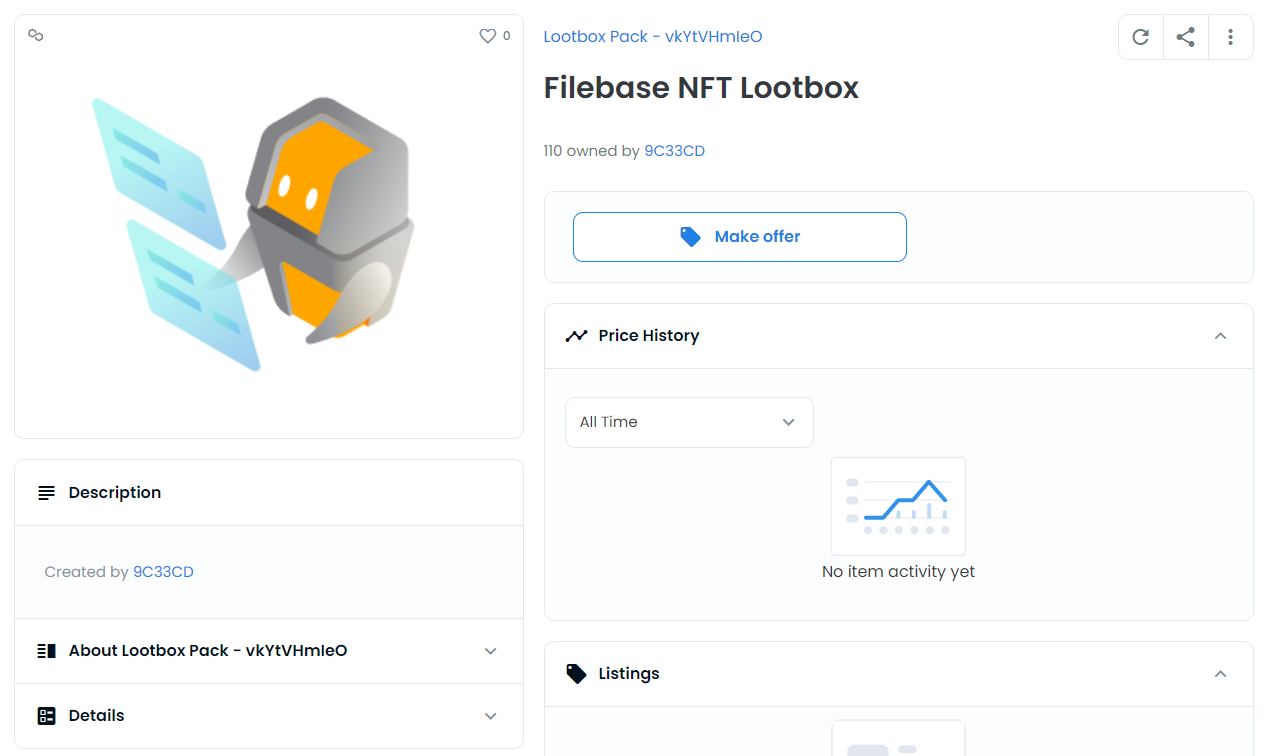This screenshot has width=1269, height=756.
Task: Expand About Lootbox Pack - vkYtVHmIeO chevron
Action: coord(490,651)
